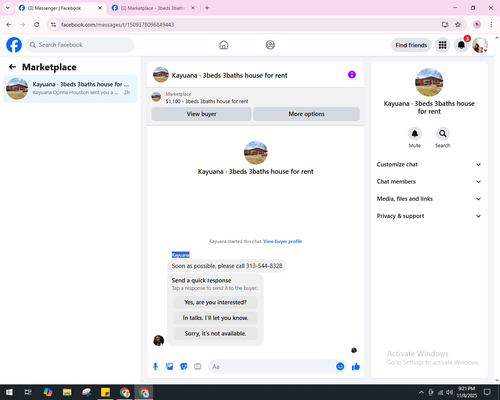The height and width of the screenshot is (400, 500).
Task: Click the Find friends button
Action: click(411, 45)
